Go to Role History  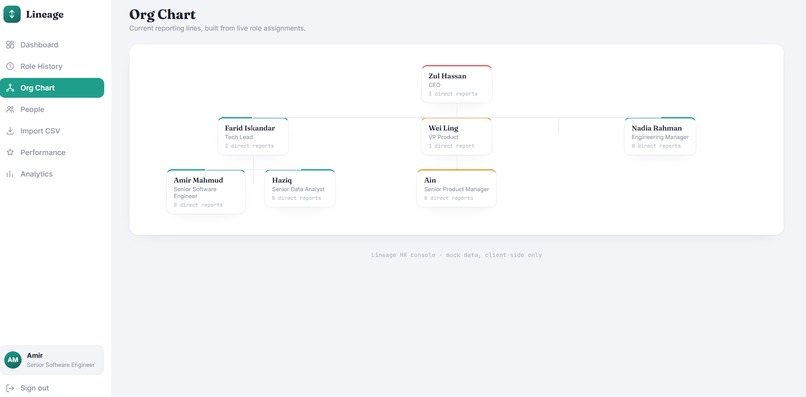(x=52, y=66)
